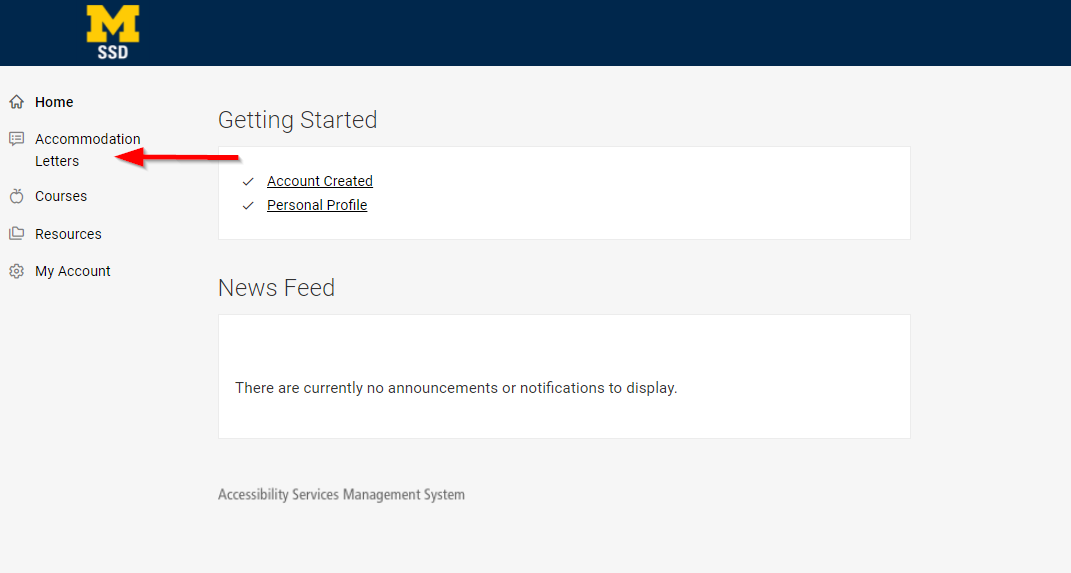Click the checkmark next to Personal Profile
This screenshot has height=573, width=1071.
point(248,205)
